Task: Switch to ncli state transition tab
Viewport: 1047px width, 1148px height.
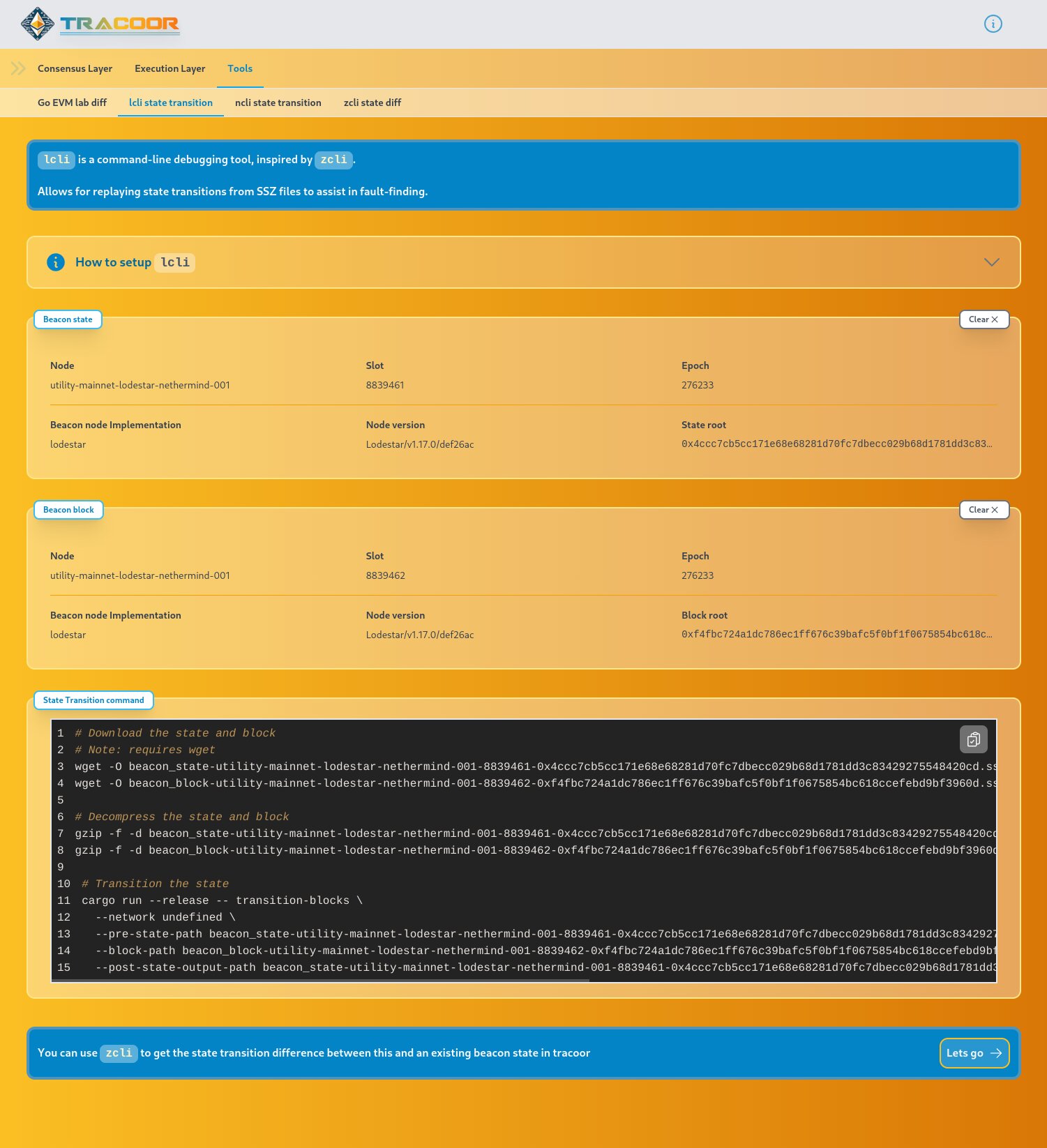Action: point(278,103)
